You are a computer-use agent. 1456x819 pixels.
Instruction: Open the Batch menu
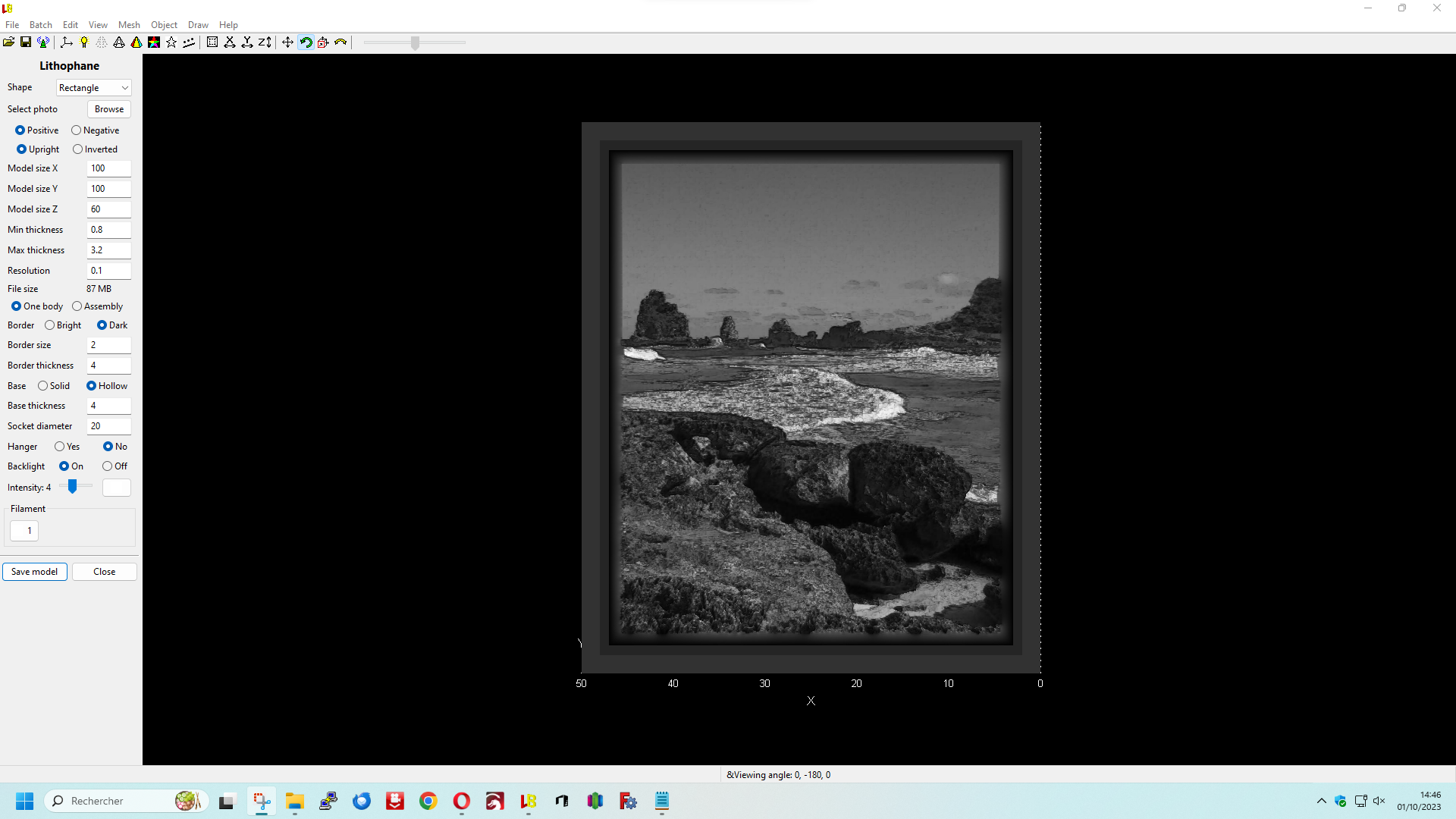point(41,24)
